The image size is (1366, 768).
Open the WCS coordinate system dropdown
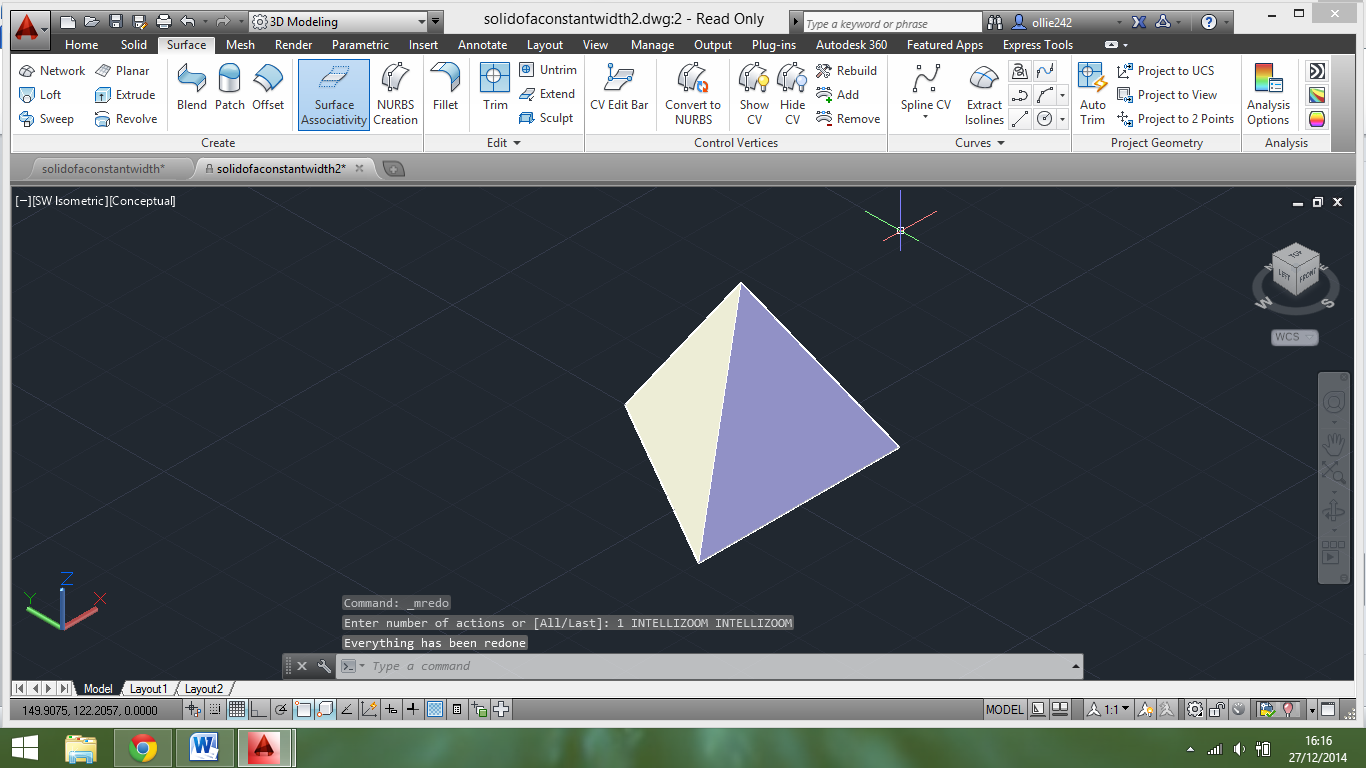click(x=1295, y=337)
